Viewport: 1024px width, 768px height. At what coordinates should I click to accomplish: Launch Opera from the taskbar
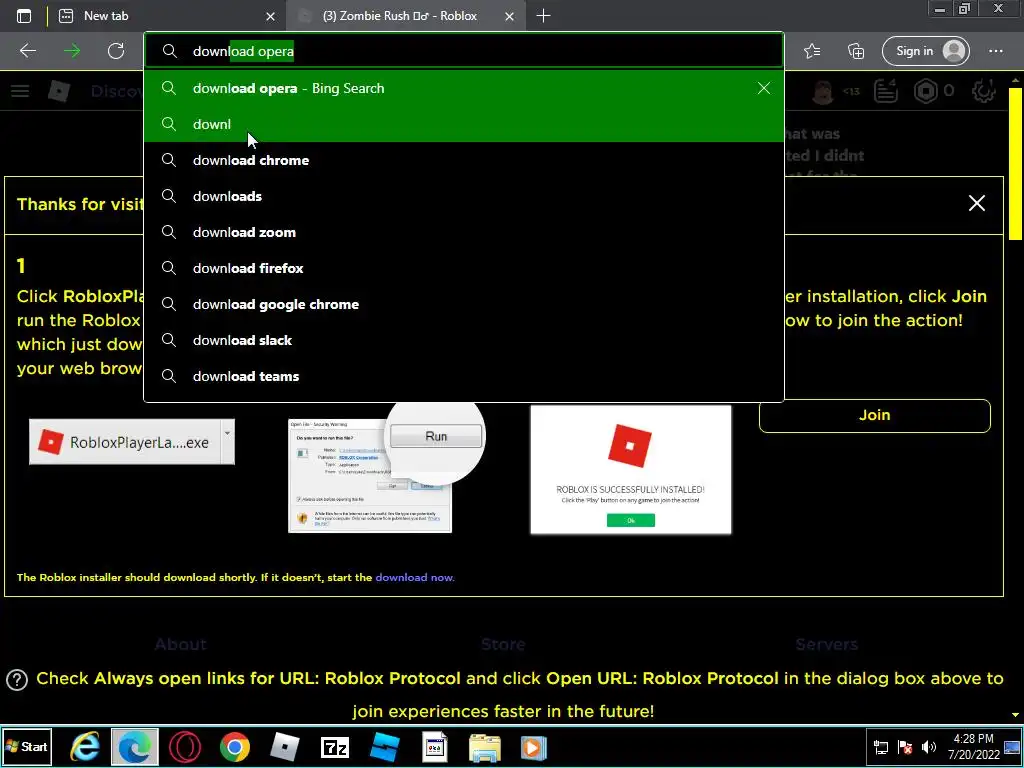(185, 747)
